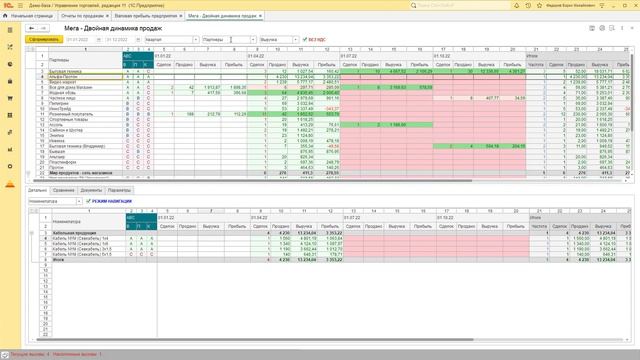This screenshot has height=360, width=640.
Task: Collapse group at Мир продуктов row
Action: pos(28,173)
